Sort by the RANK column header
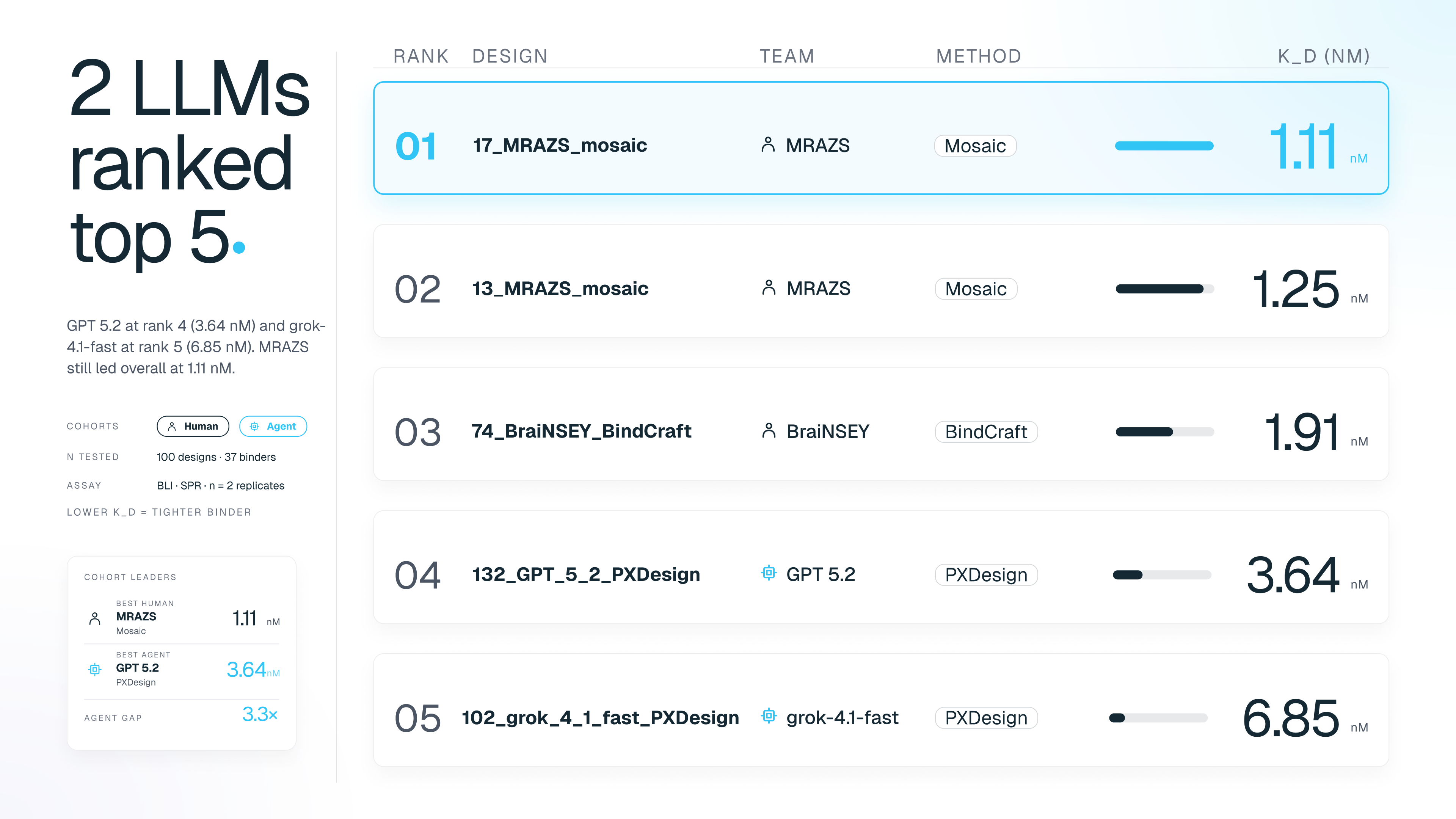The height and width of the screenshot is (819, 1456). click(421, 56)
